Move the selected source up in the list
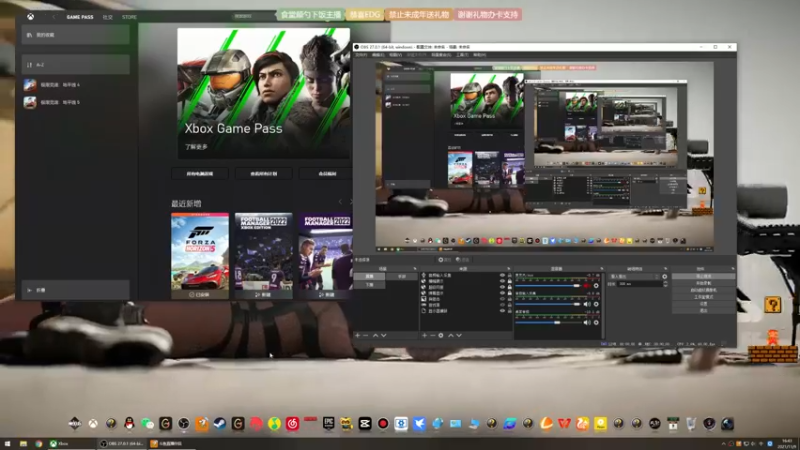This screenshot has height=450, width=800. coord(451,335)
